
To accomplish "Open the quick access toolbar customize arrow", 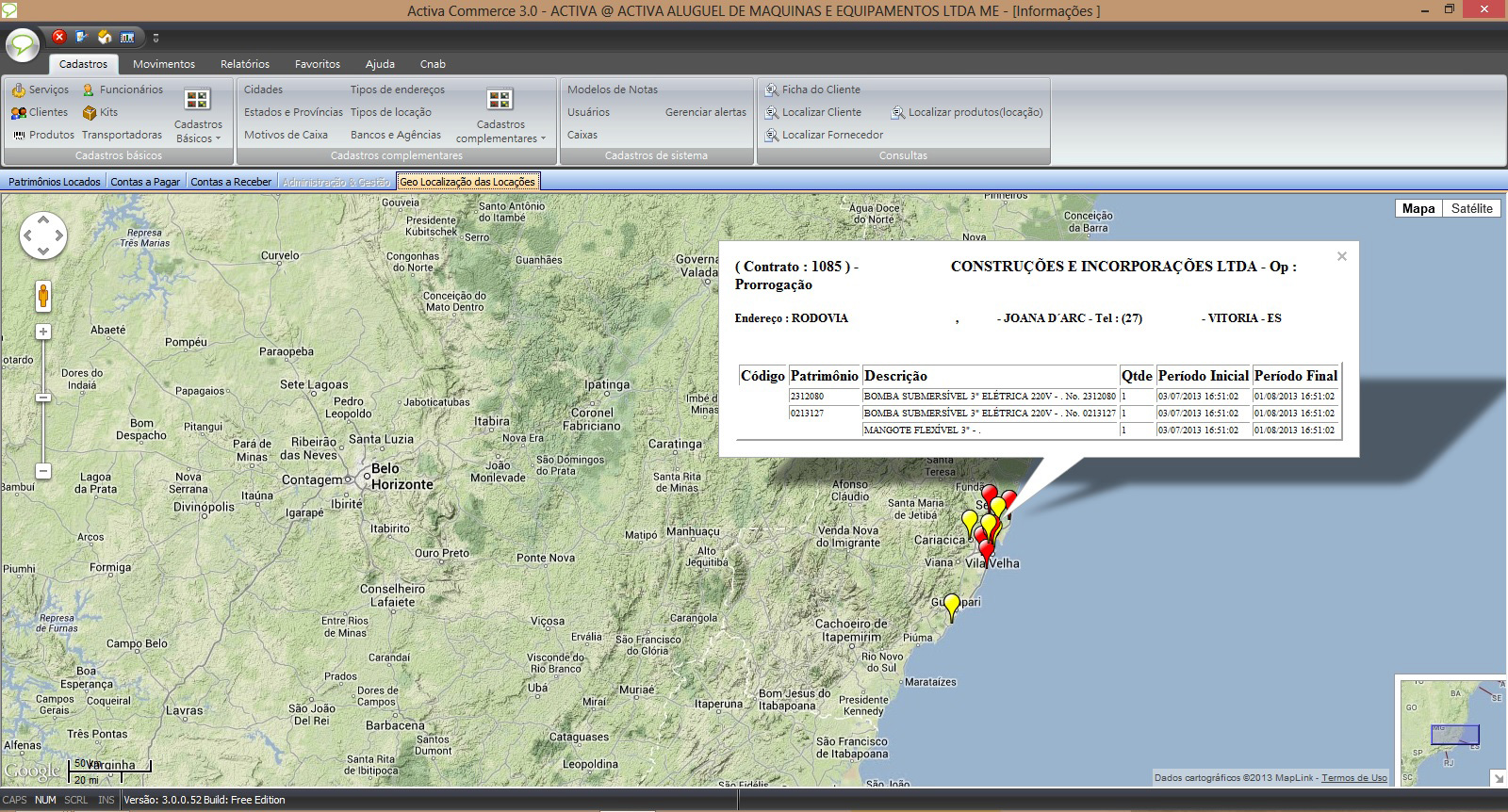I will 156,38.
